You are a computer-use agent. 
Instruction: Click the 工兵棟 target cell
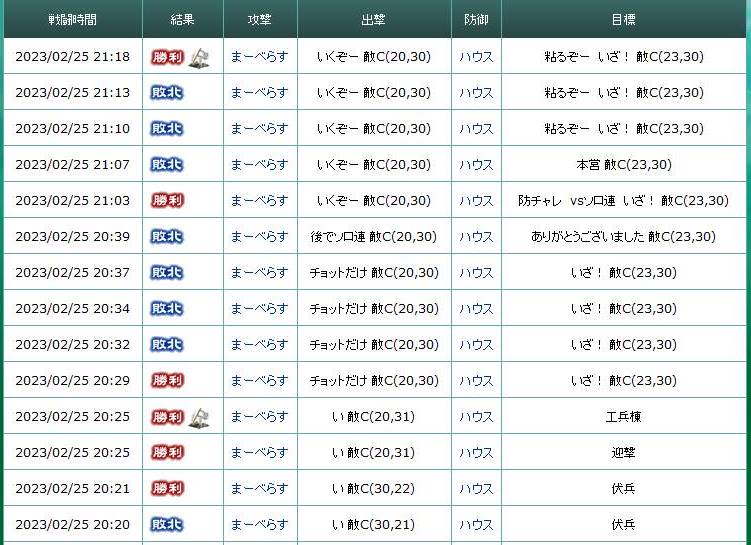coord(624,417)
